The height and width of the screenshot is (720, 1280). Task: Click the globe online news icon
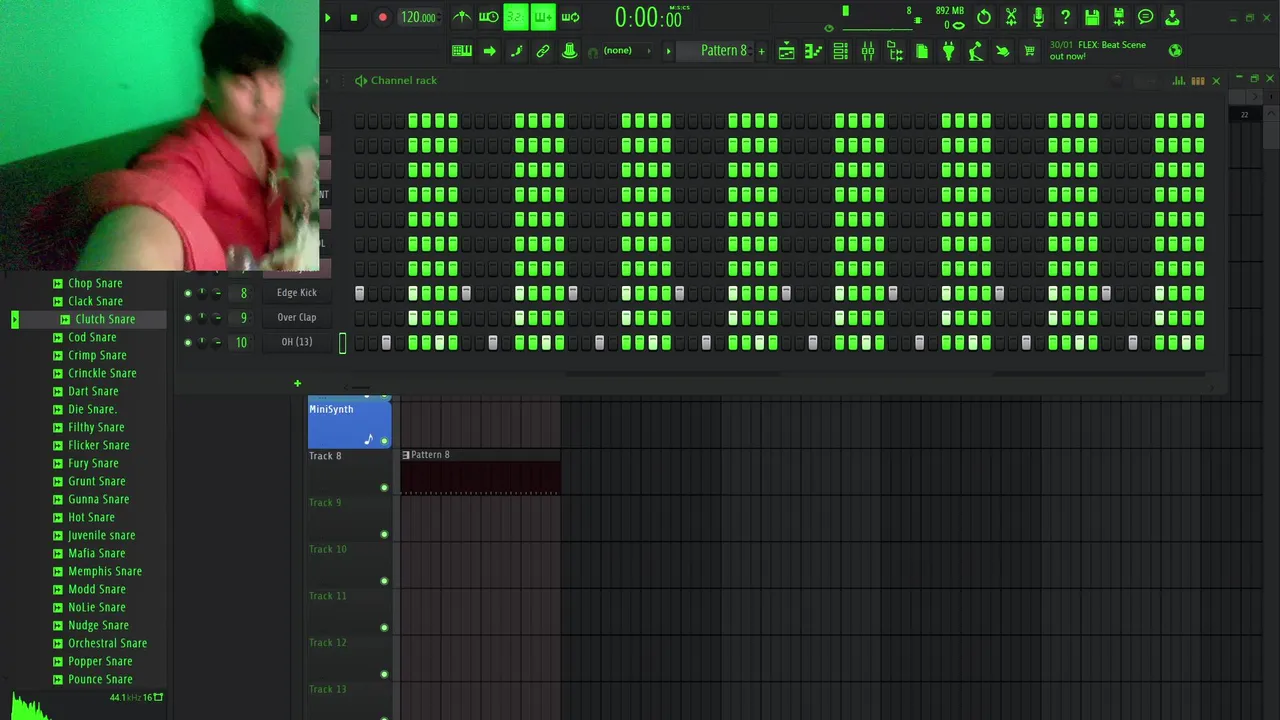(1175, 51)
